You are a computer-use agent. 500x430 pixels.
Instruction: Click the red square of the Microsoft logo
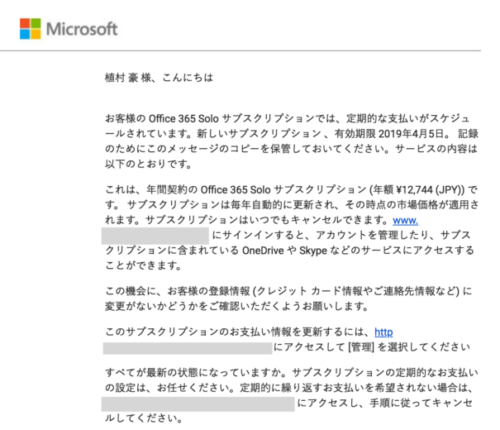click(25, 23)
